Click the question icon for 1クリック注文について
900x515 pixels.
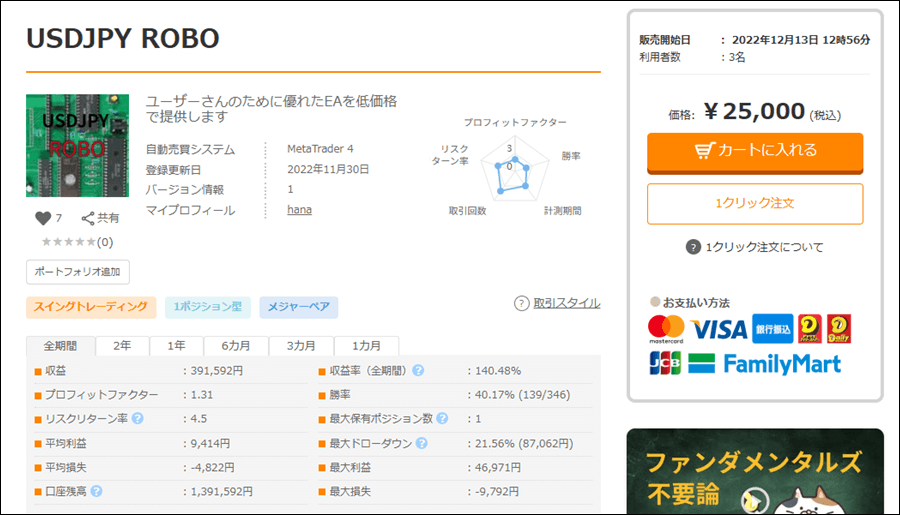692,247
